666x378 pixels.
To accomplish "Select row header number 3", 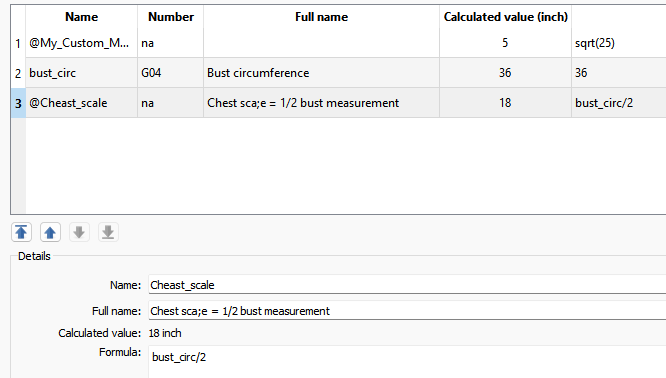I will coord(18,103).
